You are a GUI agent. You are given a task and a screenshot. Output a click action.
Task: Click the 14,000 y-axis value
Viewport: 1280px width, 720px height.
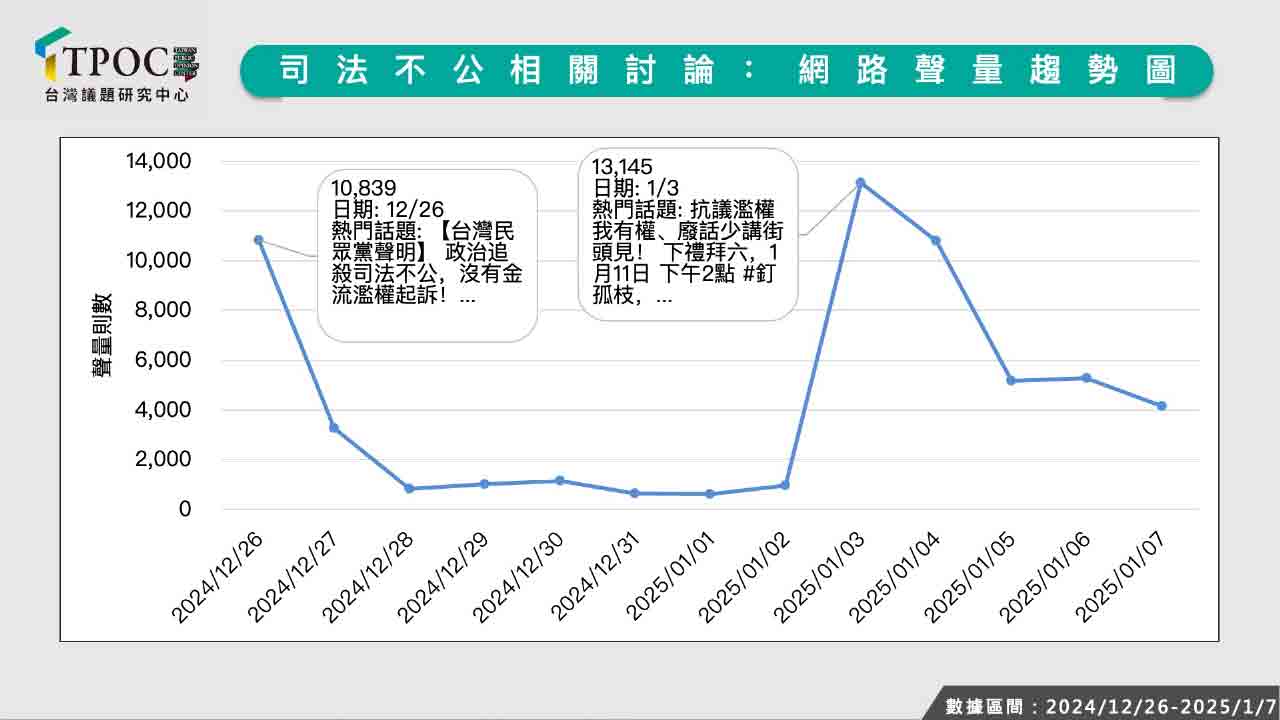tap(158, 162)
